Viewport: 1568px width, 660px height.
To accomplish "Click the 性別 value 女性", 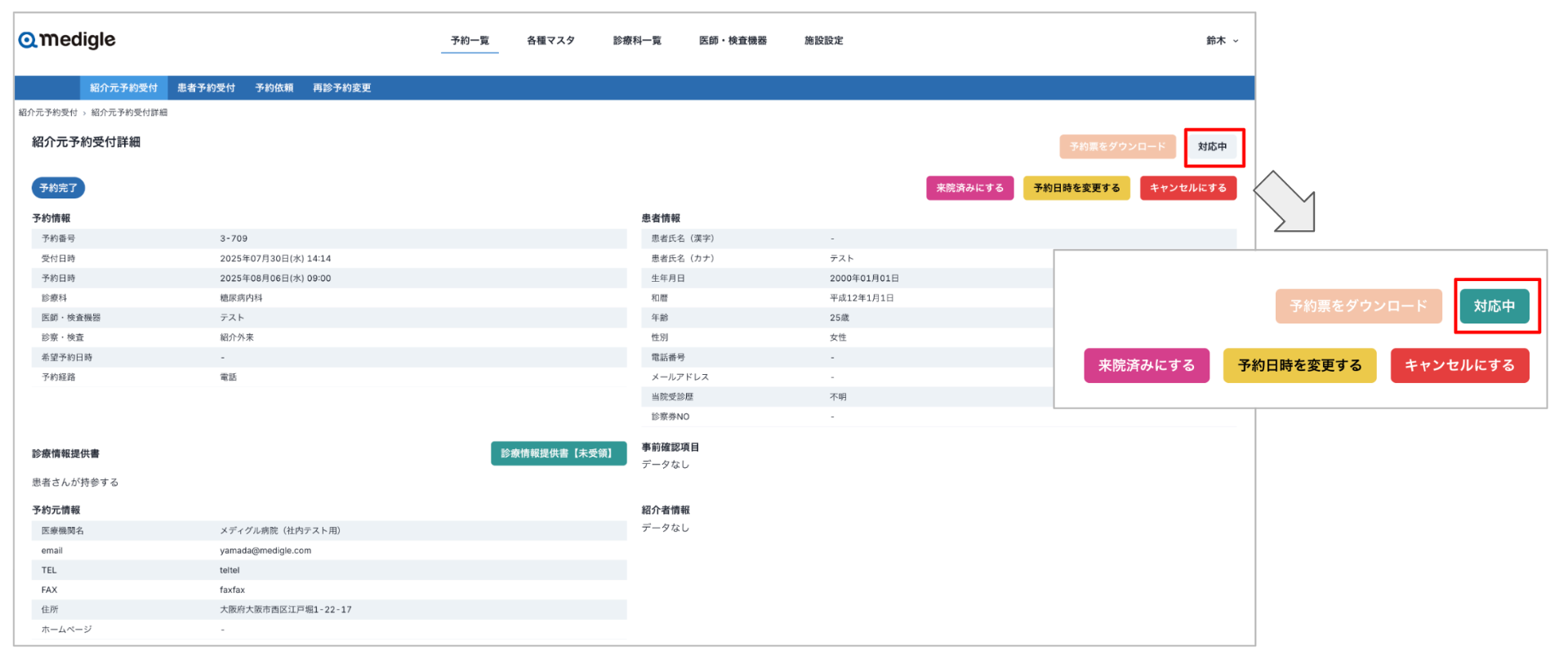I will 838,337.
